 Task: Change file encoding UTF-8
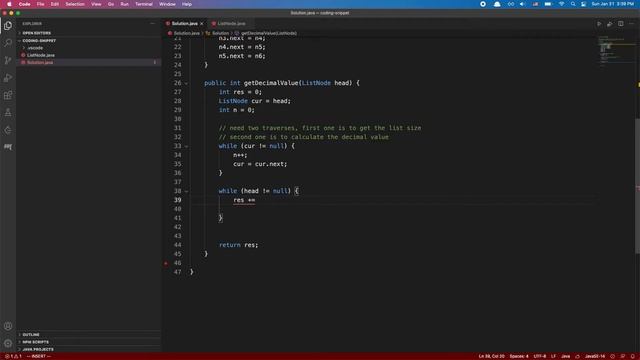point(540,356)
